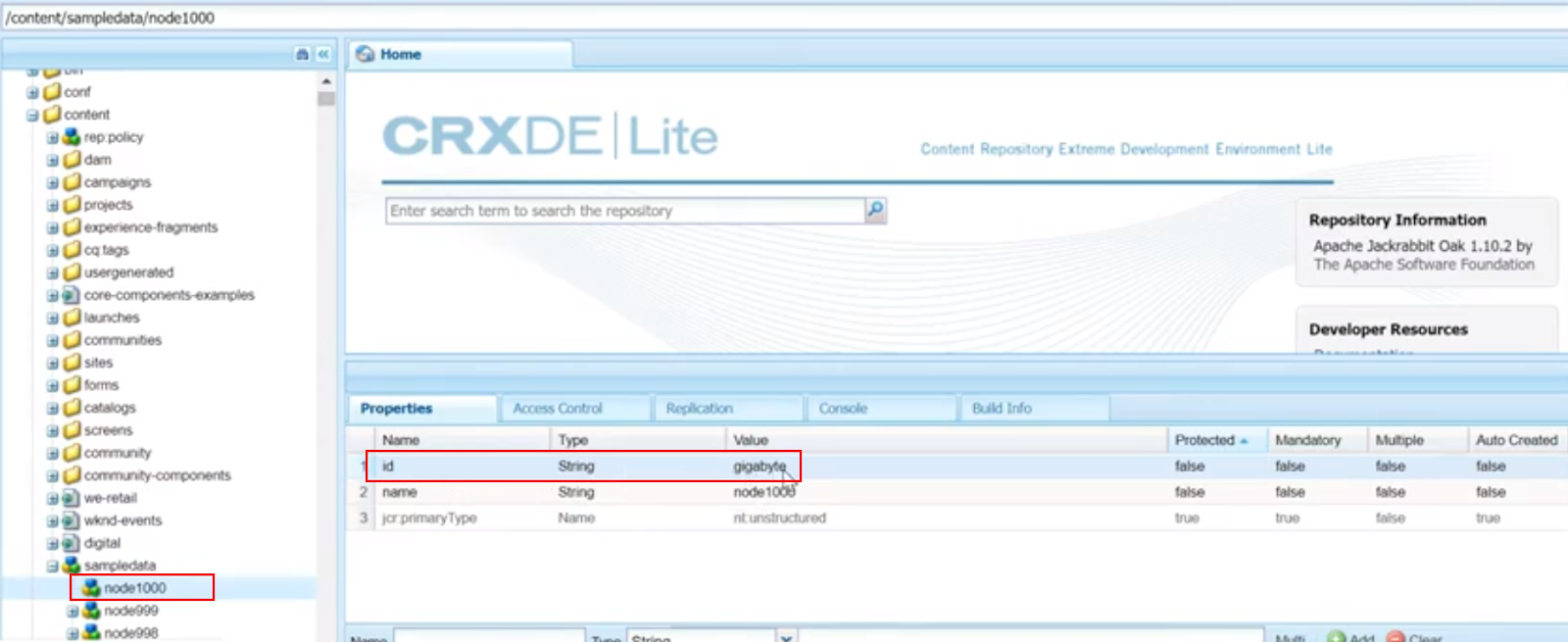Click the search magnifier icon
1568x642 pixels.
pyautogui.click(x=875, y=210)
